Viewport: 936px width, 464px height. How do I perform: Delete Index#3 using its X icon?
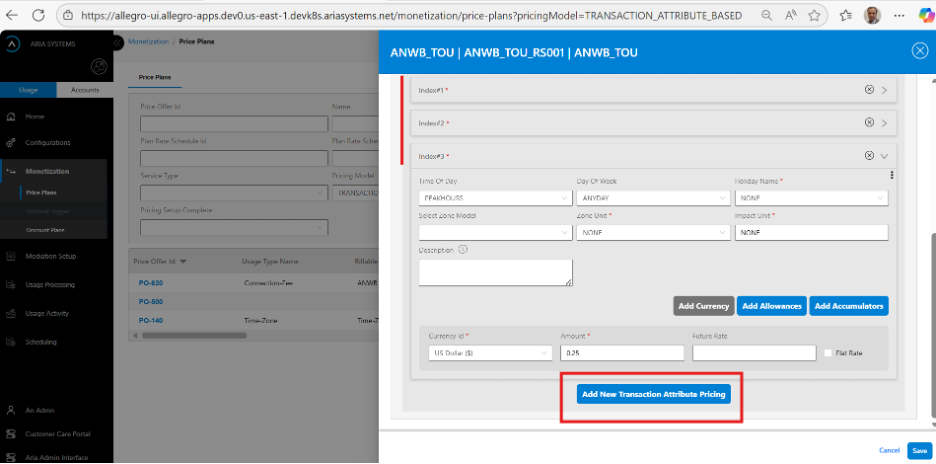click(x=869, y=156)
